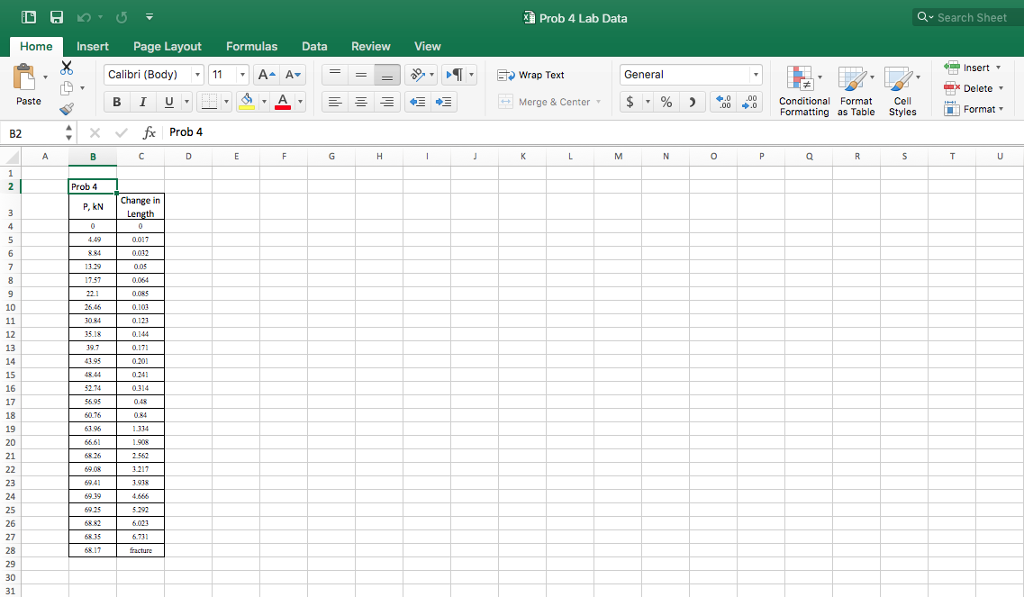
Task: Apply currency number format
Action: [632, 101]
